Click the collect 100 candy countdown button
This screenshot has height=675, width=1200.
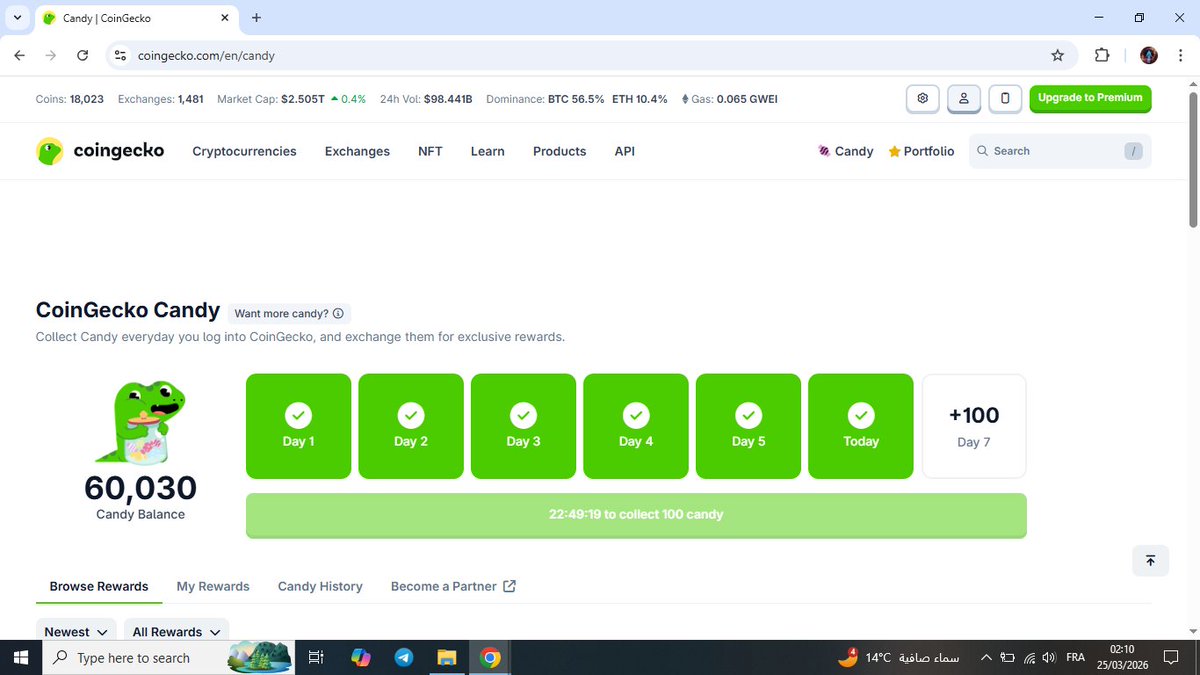(636, 515)
